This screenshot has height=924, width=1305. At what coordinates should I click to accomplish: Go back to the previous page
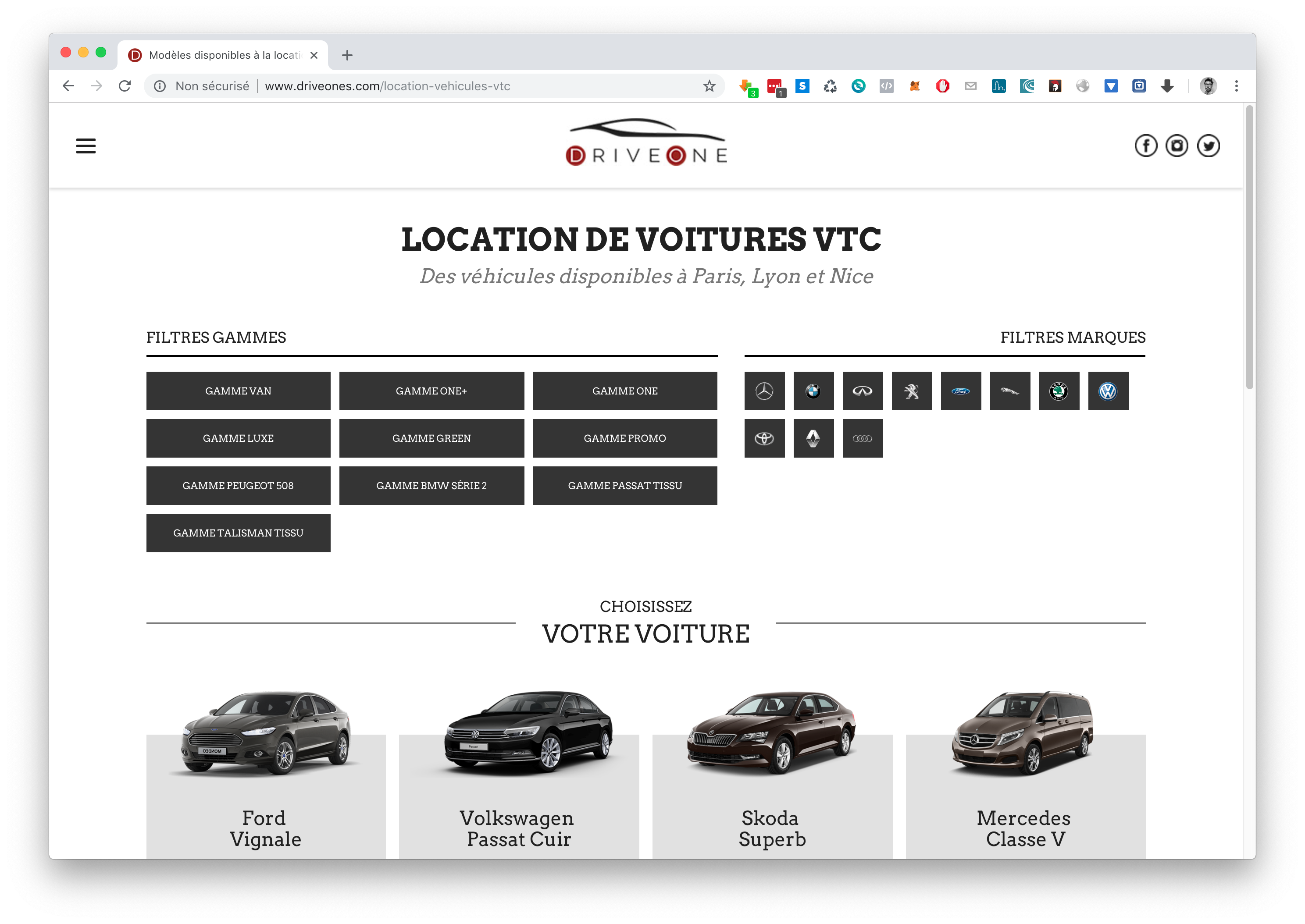click(x=68, y=86)
